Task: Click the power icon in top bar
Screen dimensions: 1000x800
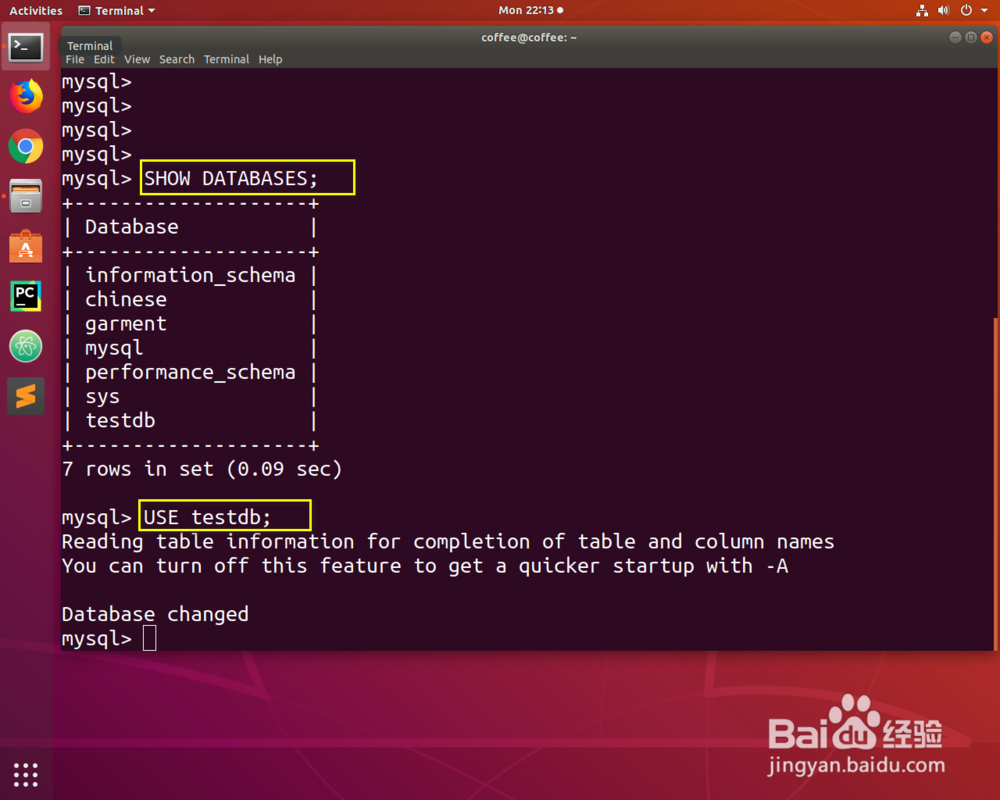Action: pos(966,10)
